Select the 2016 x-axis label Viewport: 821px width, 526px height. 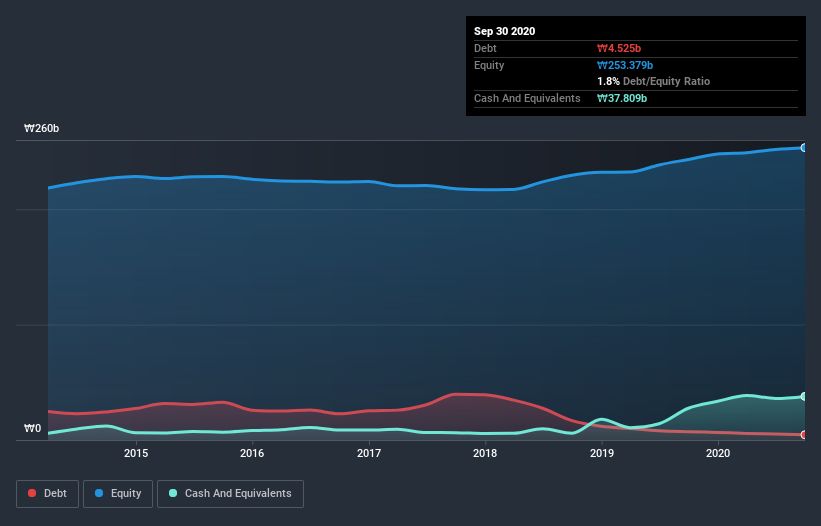(x=252, y=453)
